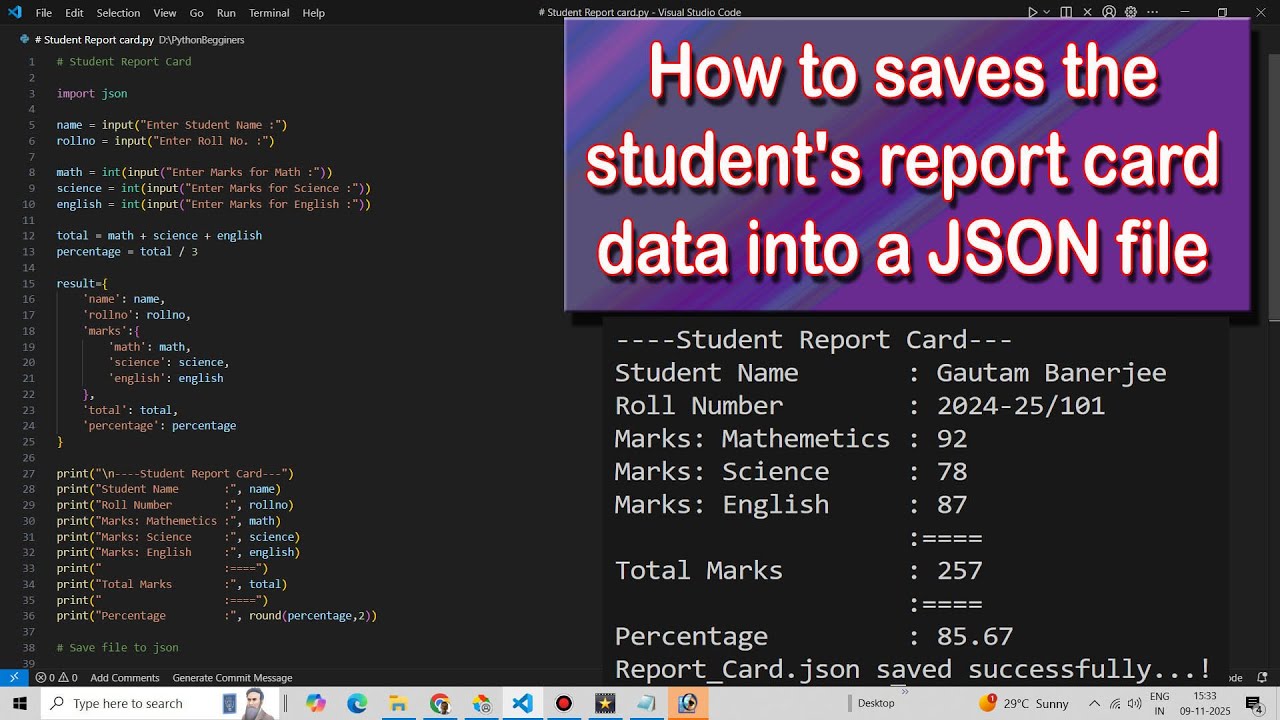Open the volume speaker tray icon

pos(1135,703)
